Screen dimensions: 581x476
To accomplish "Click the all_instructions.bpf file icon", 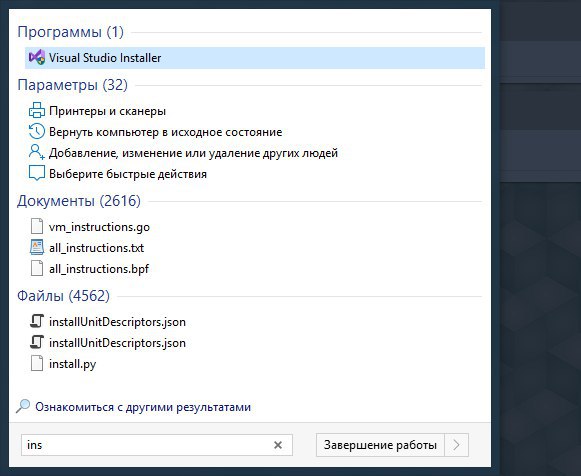I will pyautogui.click(x=37, y=268).
